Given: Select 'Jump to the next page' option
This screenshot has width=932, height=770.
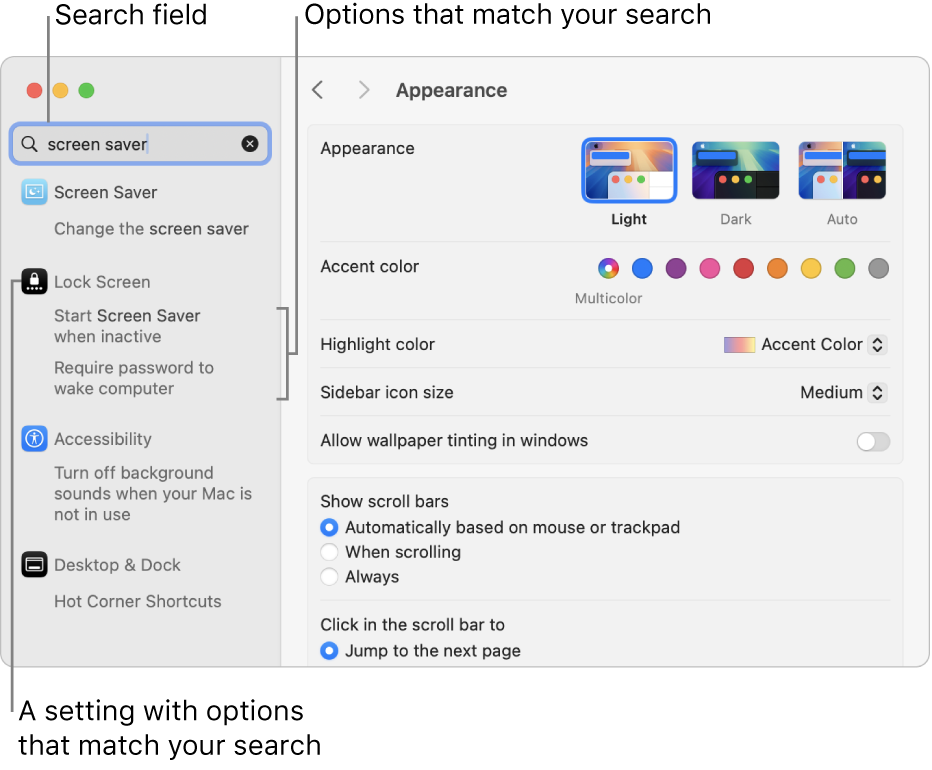Looking at the screenshot, I should [x=330, y=651].
